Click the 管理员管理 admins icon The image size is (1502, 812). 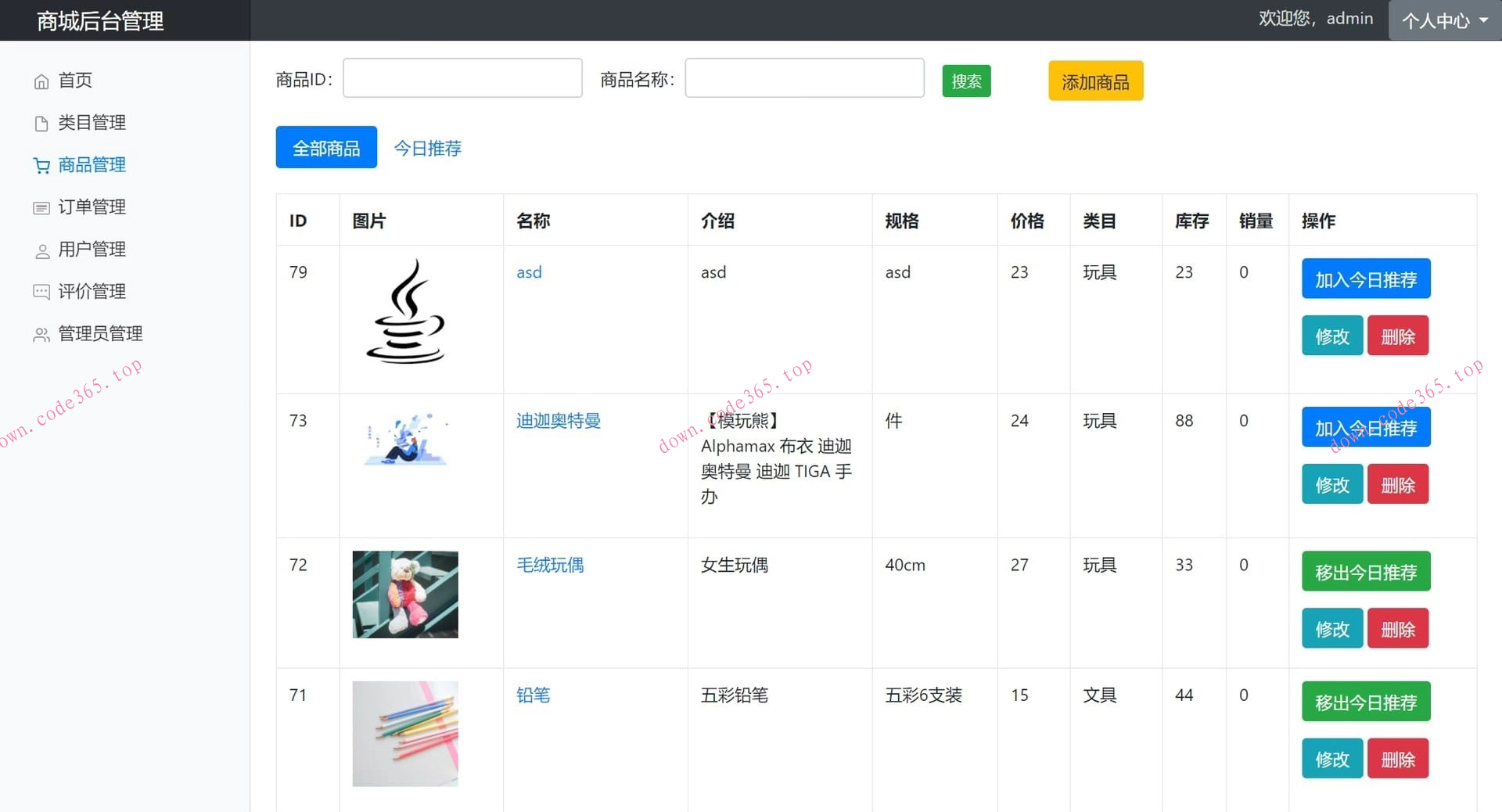coord(41,334)
